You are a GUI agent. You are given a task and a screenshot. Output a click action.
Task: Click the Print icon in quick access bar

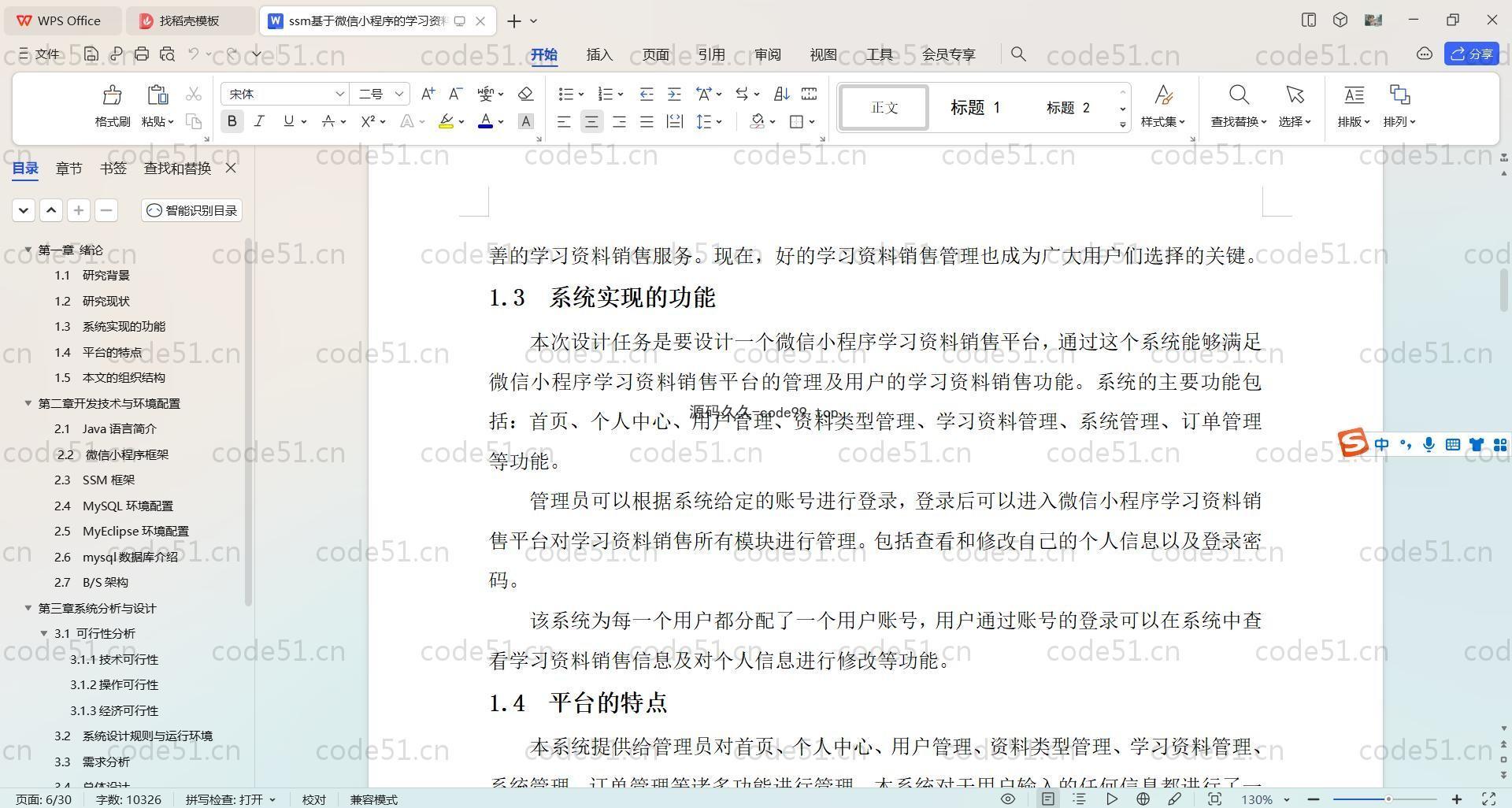(142, 54)
